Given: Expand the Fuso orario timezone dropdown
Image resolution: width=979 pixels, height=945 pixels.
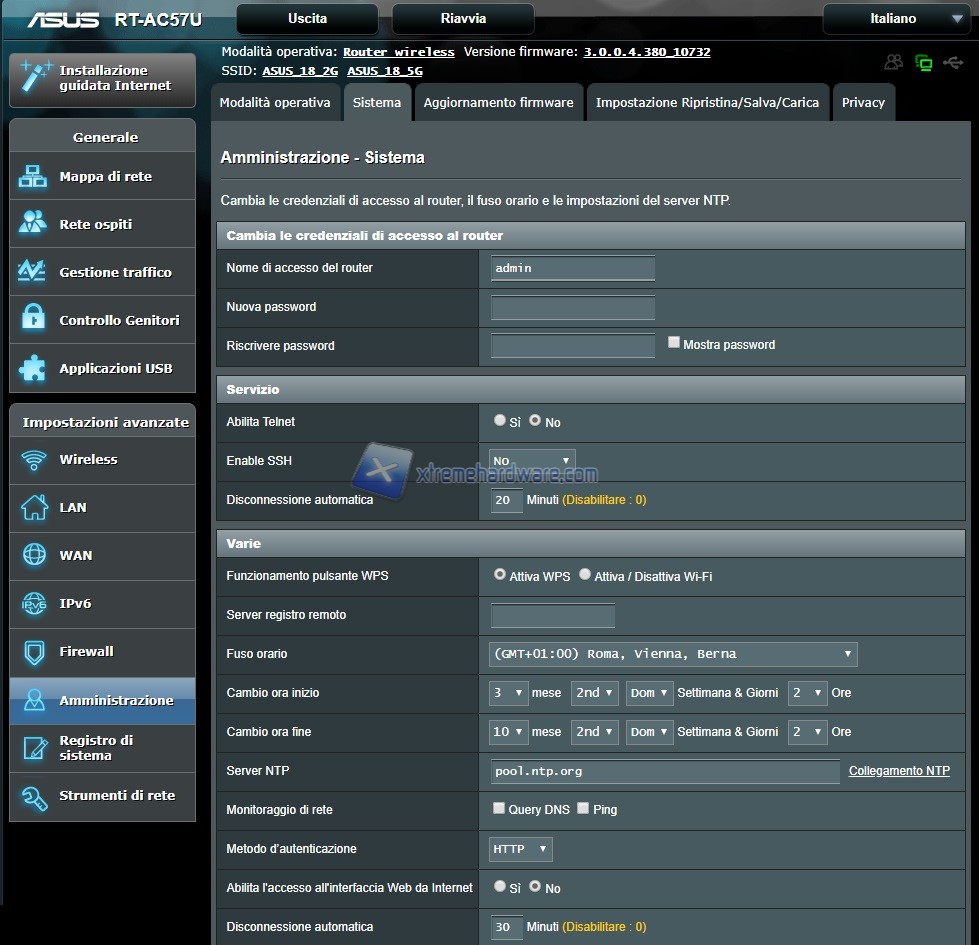Looking at the screenshot, I should point(672,654).
